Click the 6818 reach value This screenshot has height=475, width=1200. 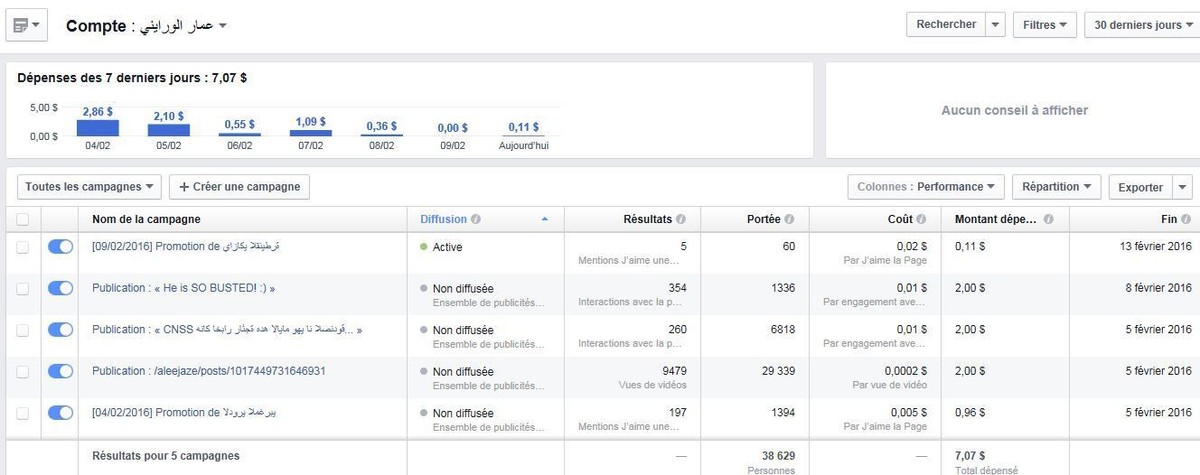coord(783,330)
